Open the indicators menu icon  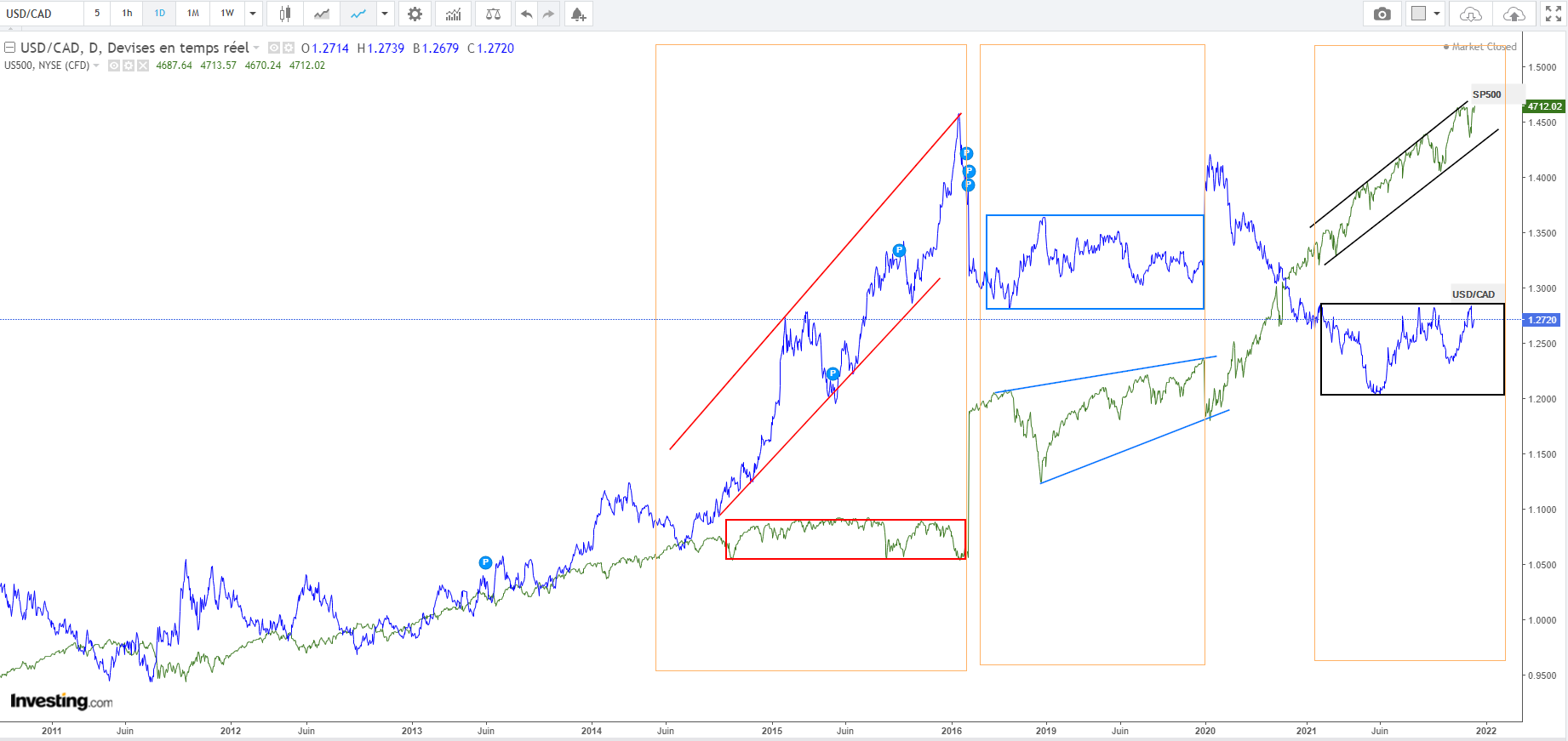(454, 14)
